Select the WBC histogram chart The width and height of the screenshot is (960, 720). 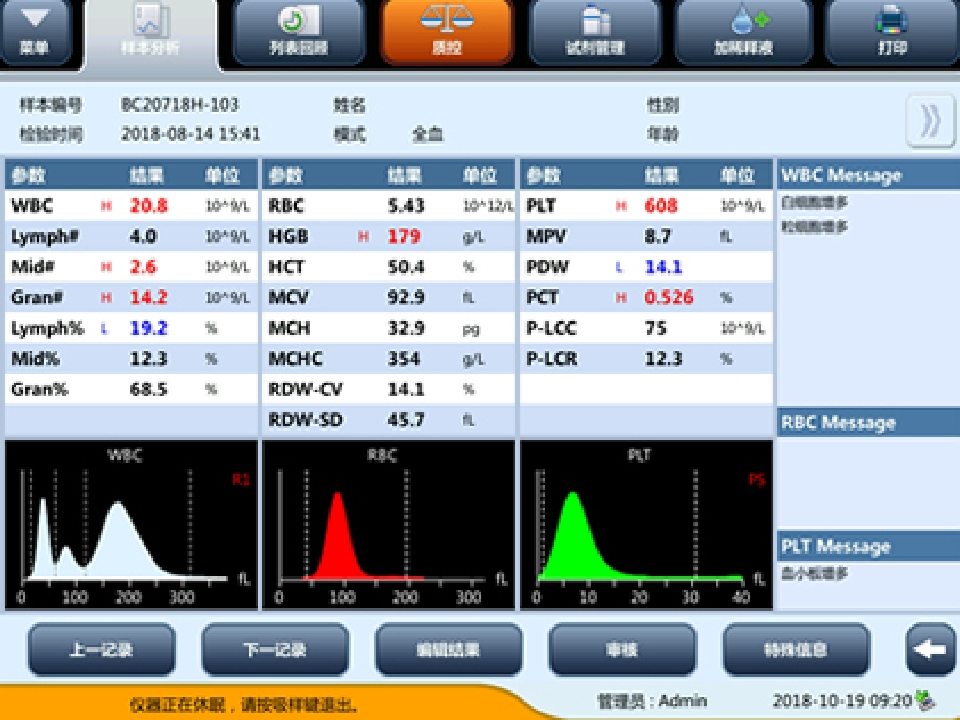(x=130, y=525)
